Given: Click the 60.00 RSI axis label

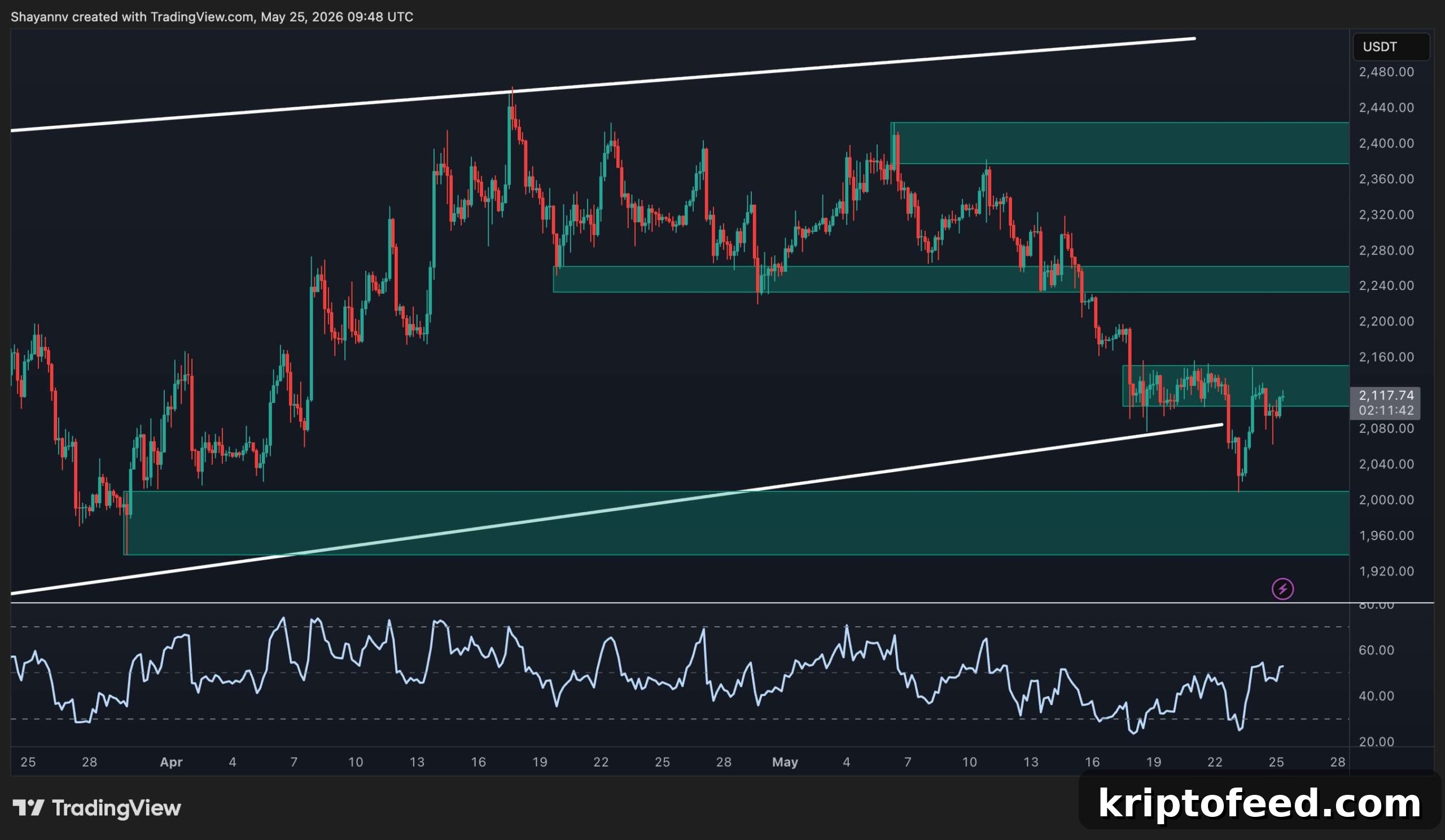Looking at the screenshot, I should [x=1377, y=650].
